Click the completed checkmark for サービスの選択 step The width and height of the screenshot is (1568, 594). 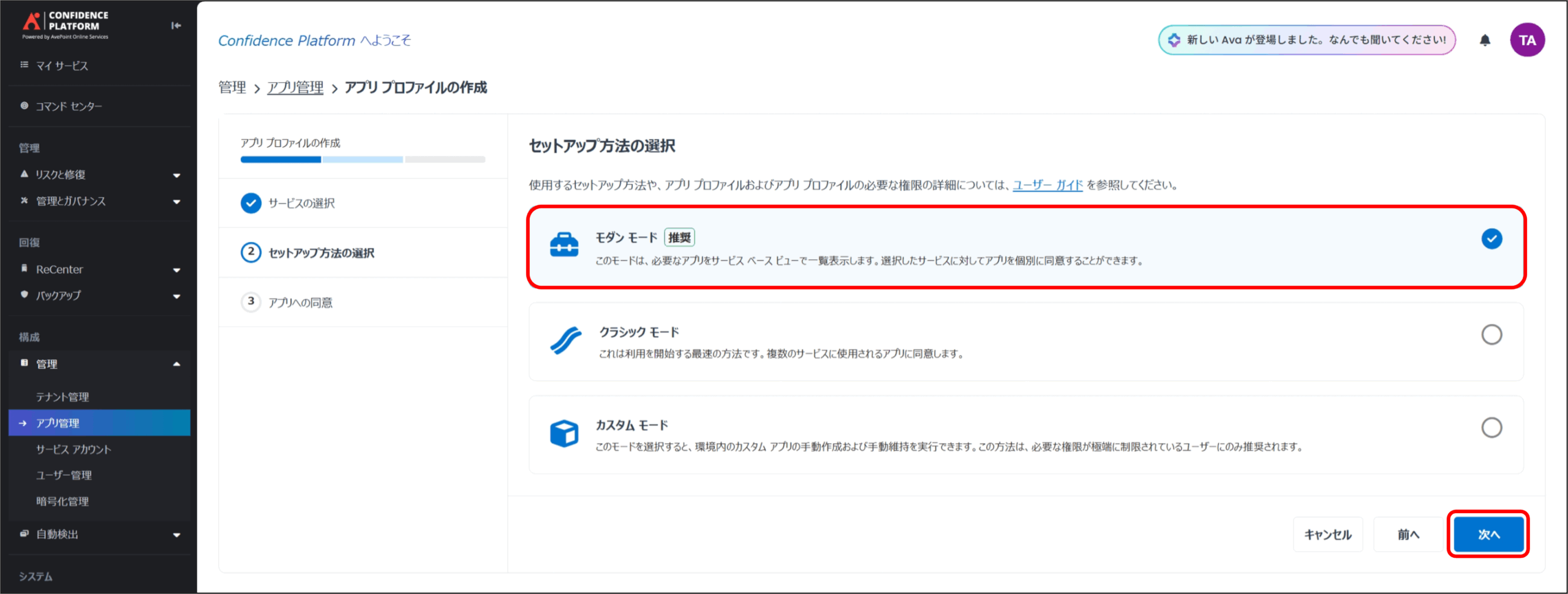(251, 203)
